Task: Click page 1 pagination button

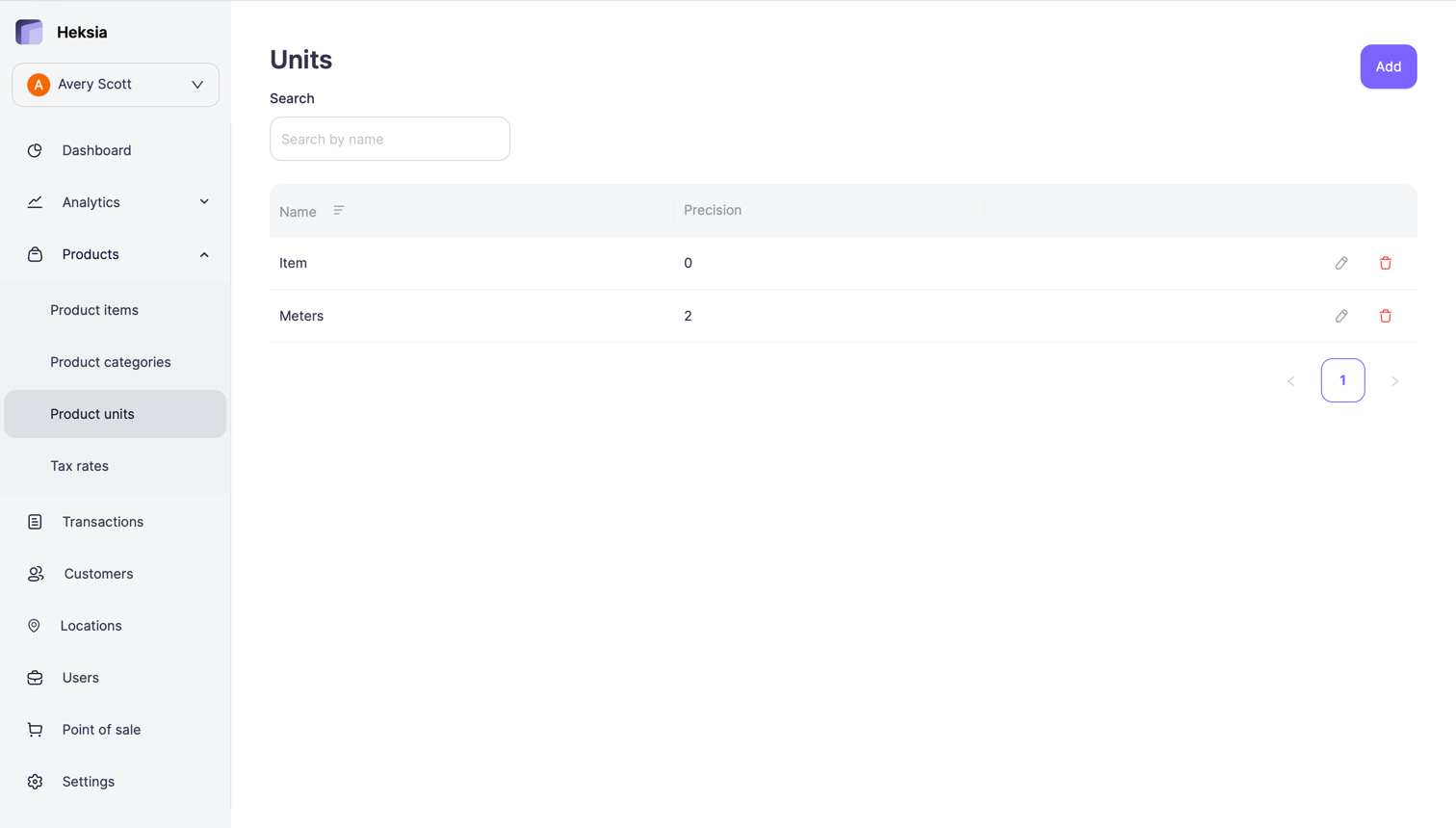Action: click(x=1342, y=380)
